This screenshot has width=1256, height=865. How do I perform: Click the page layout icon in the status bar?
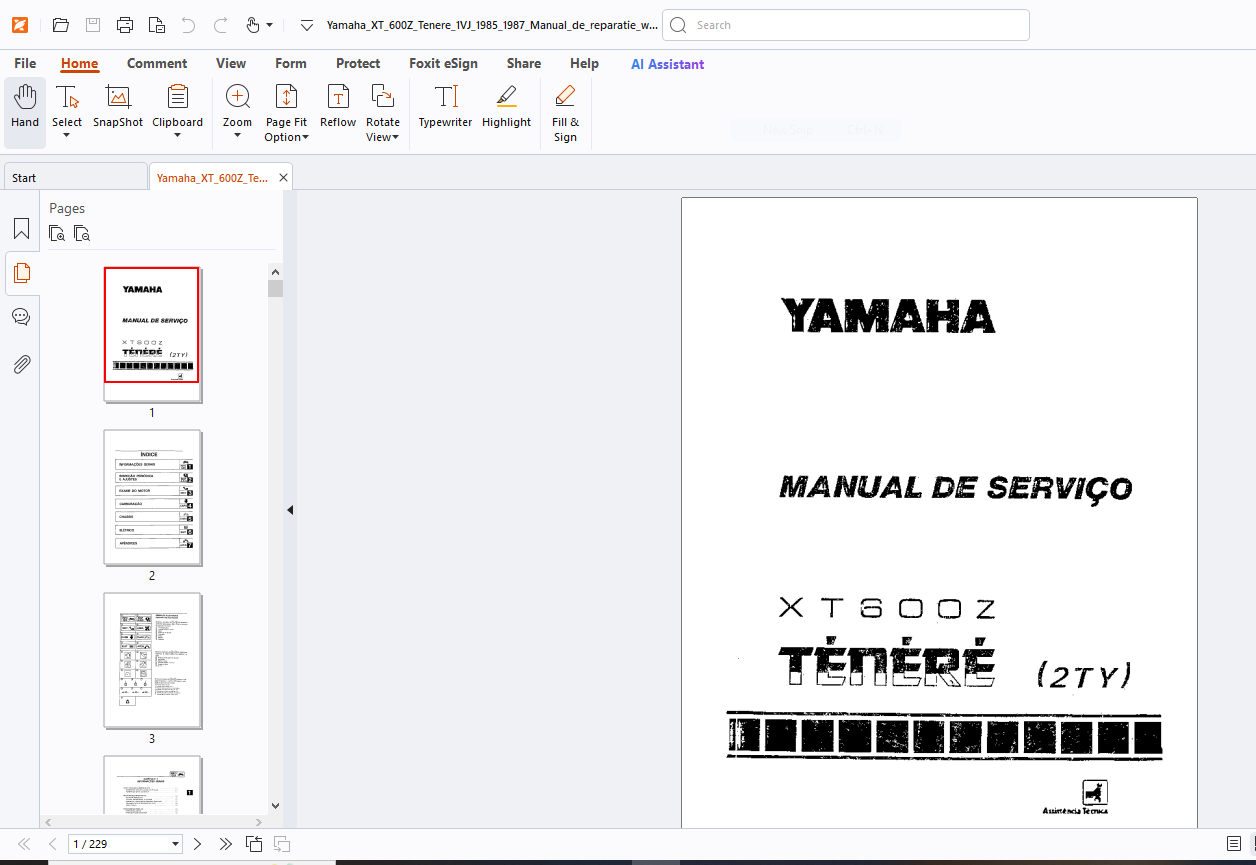coord(1234,844)
